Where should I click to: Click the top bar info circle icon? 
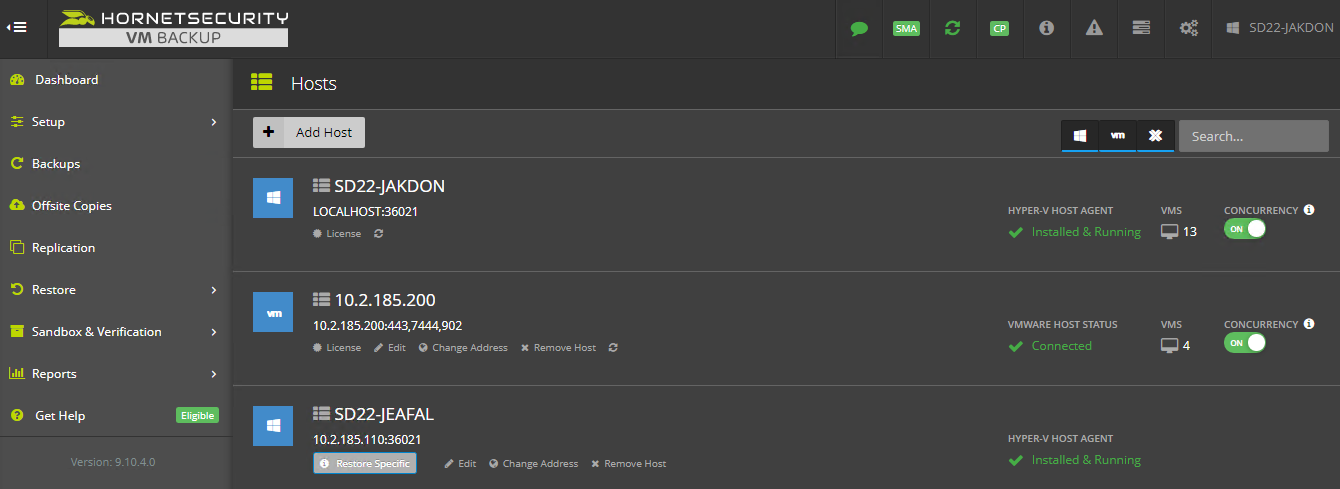click(1046, 28)
